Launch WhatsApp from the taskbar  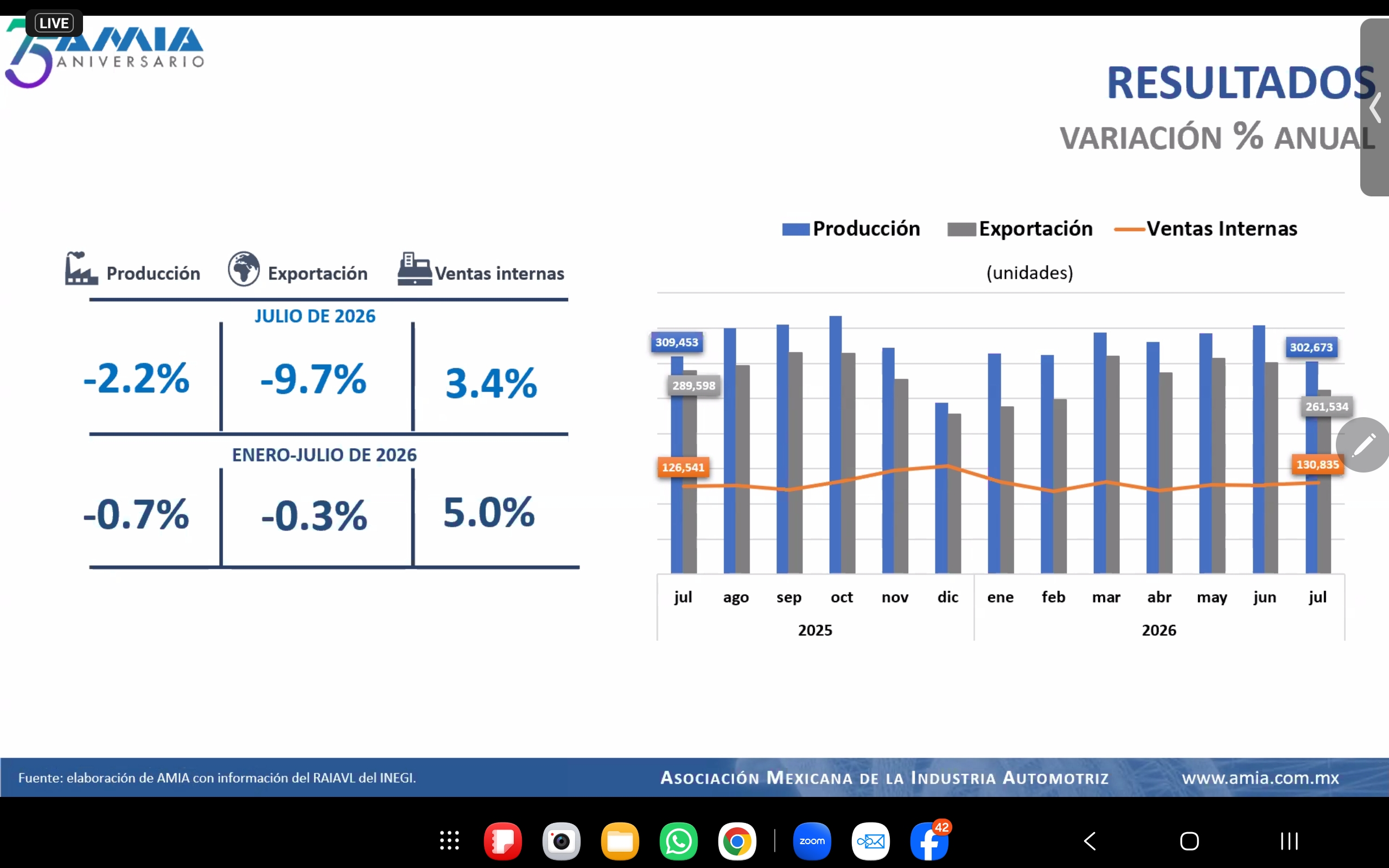[x=678, y=841]
